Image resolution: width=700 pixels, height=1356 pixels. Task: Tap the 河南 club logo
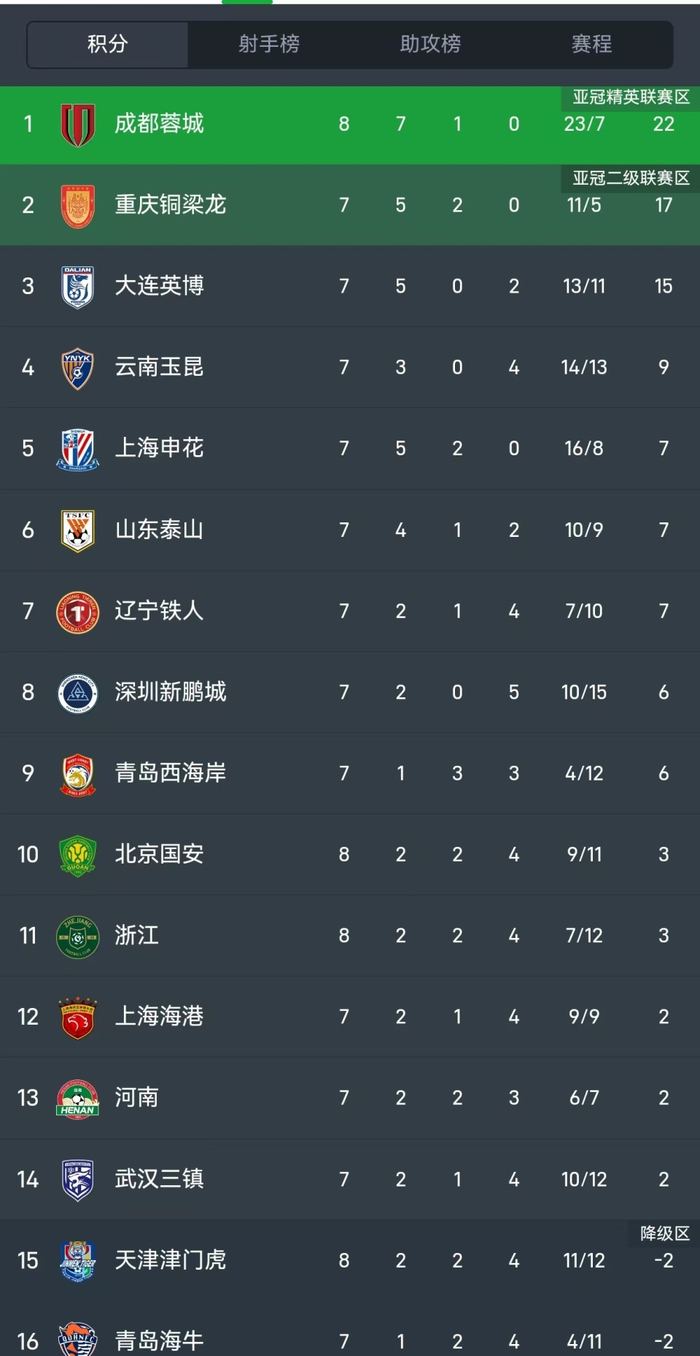pyautogui.click(x=78, y=1098)
